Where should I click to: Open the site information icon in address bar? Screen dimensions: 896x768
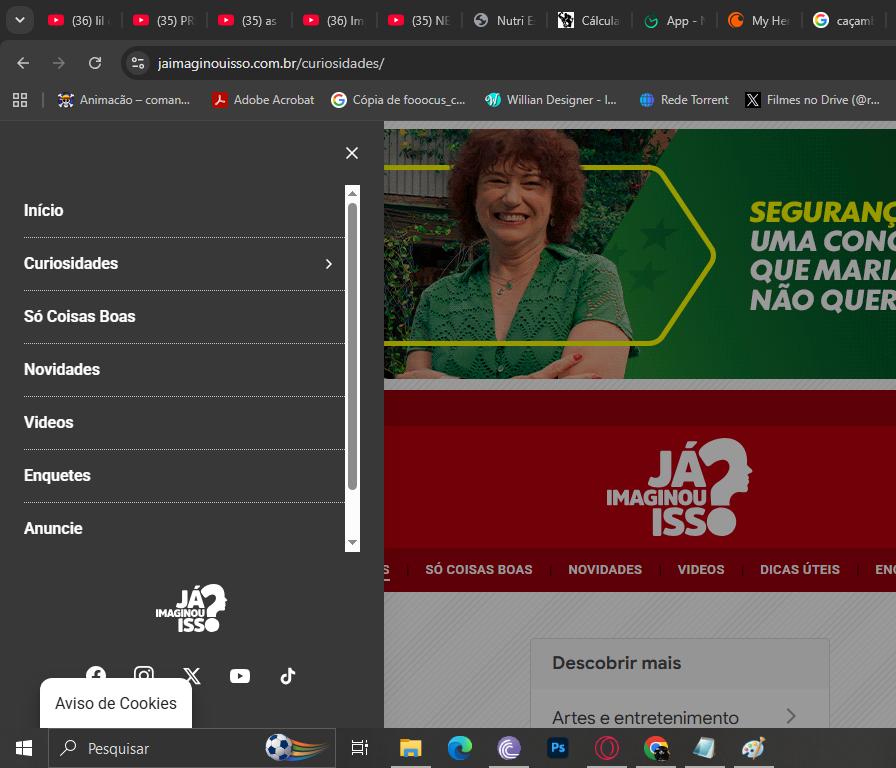138,63
